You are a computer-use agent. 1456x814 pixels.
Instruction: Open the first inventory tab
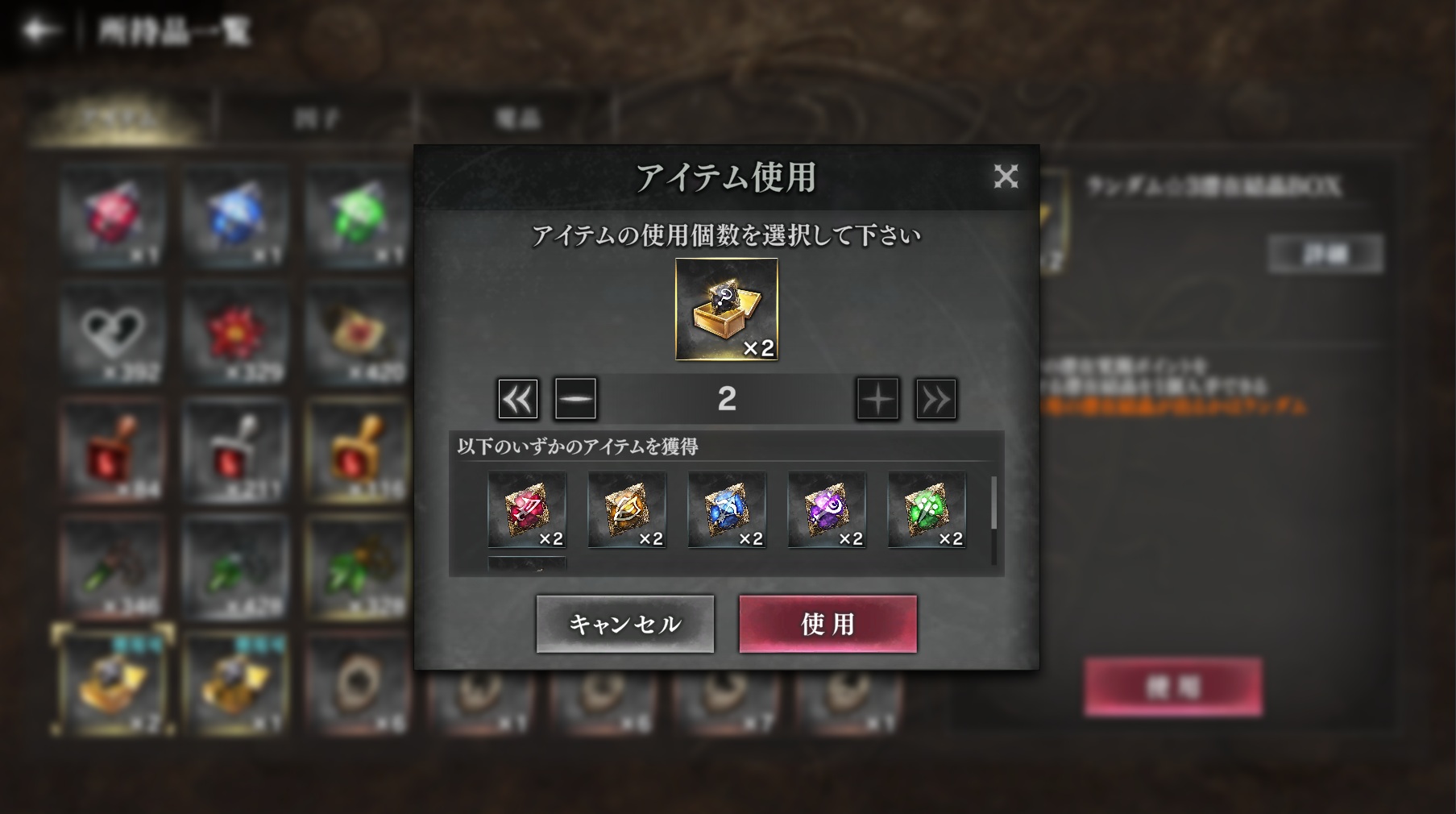point(118,119)
